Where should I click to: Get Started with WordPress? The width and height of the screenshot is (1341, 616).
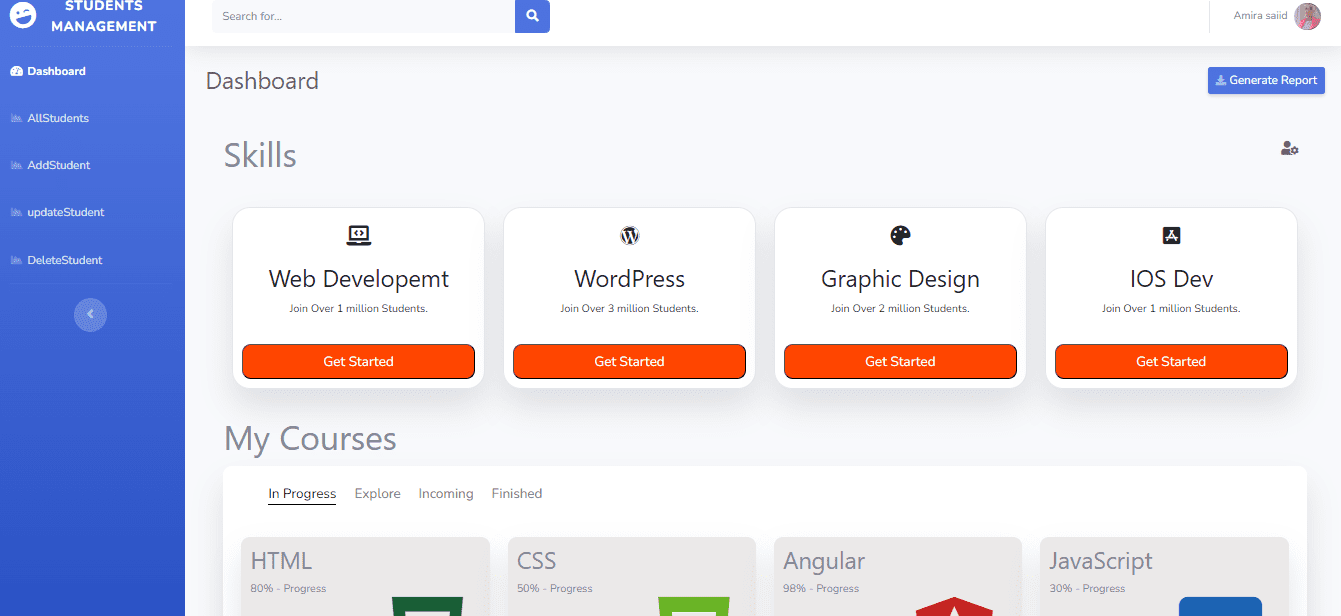pos(629,361)
